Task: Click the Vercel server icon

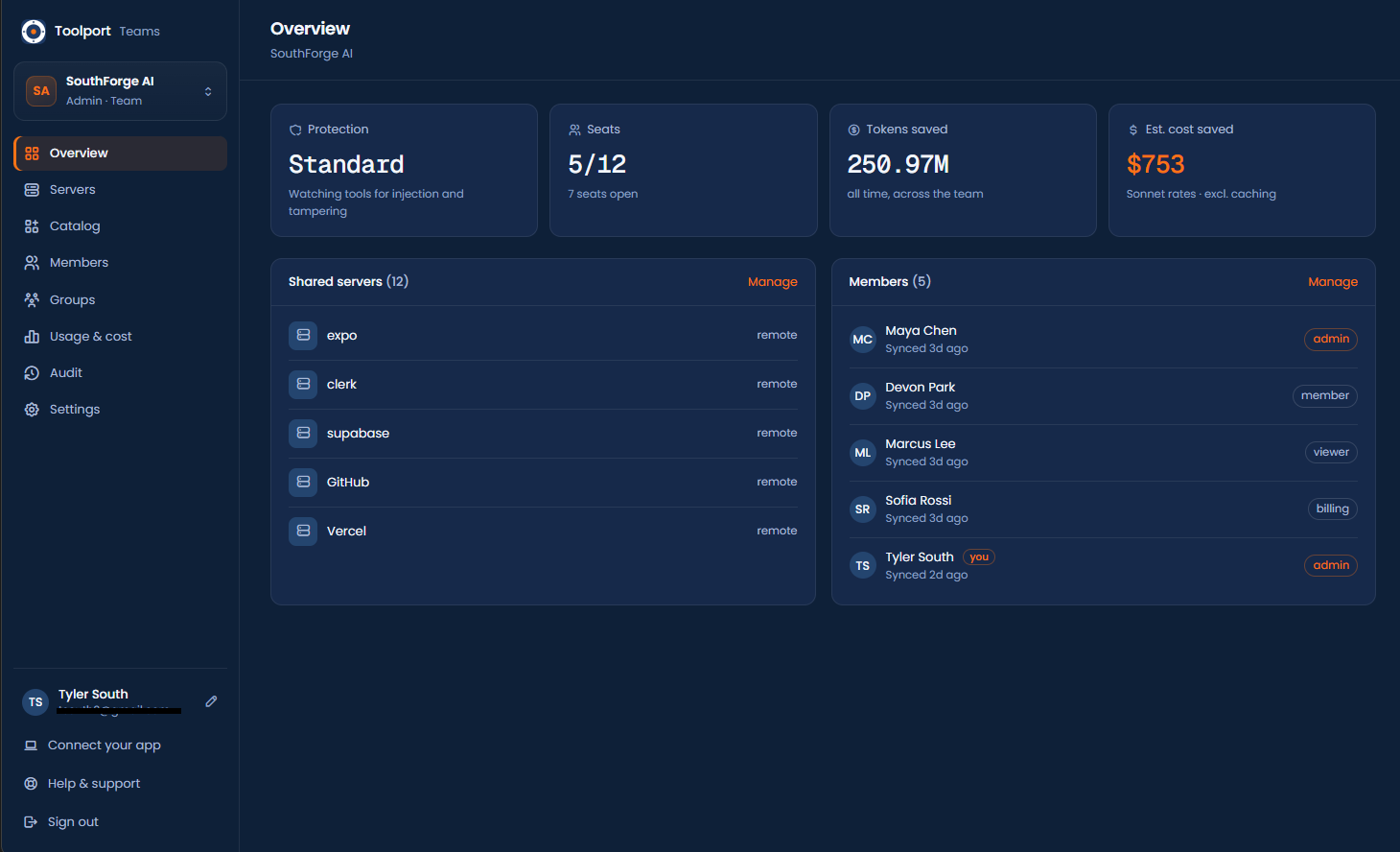Action: (303, 531)
